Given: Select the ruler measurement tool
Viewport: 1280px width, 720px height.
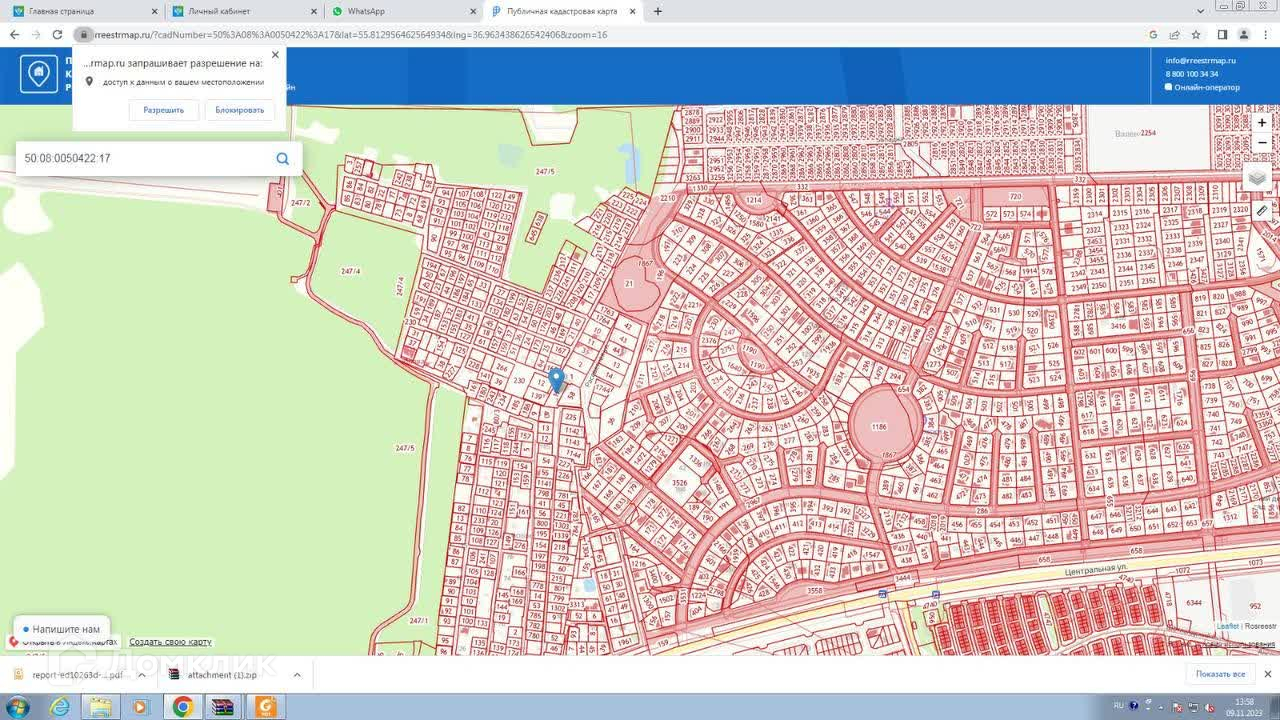Looking at the screenshot, I should point(1262,211).
